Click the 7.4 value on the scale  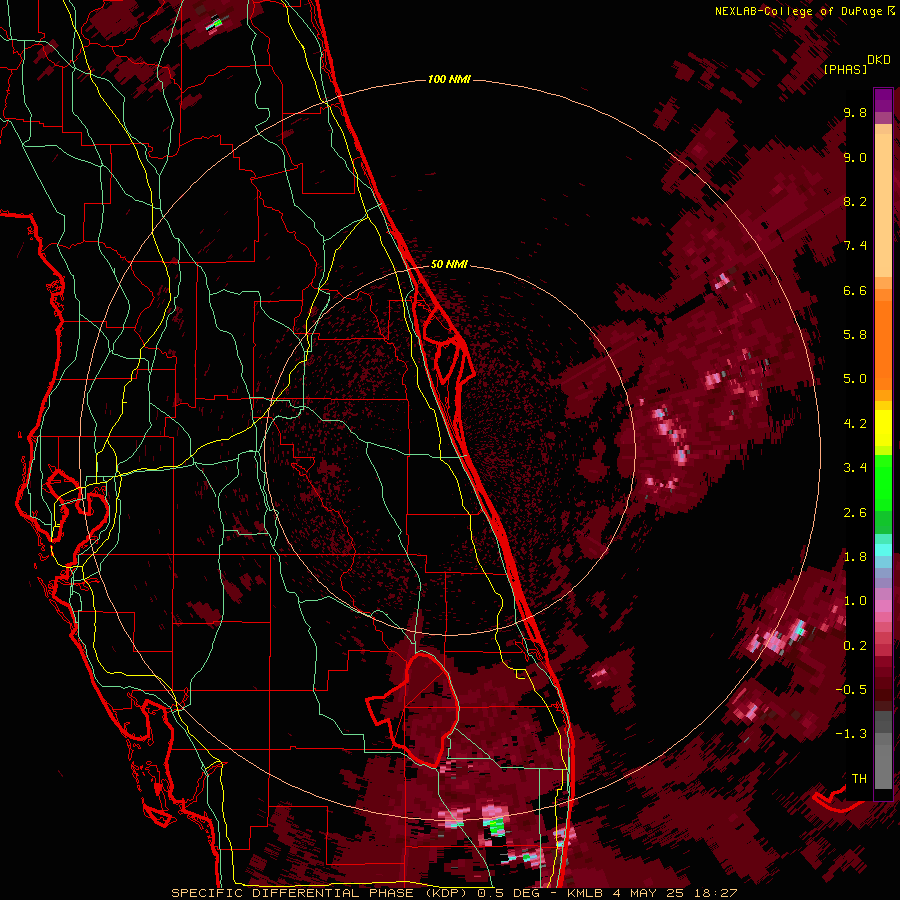pos(855,246)
